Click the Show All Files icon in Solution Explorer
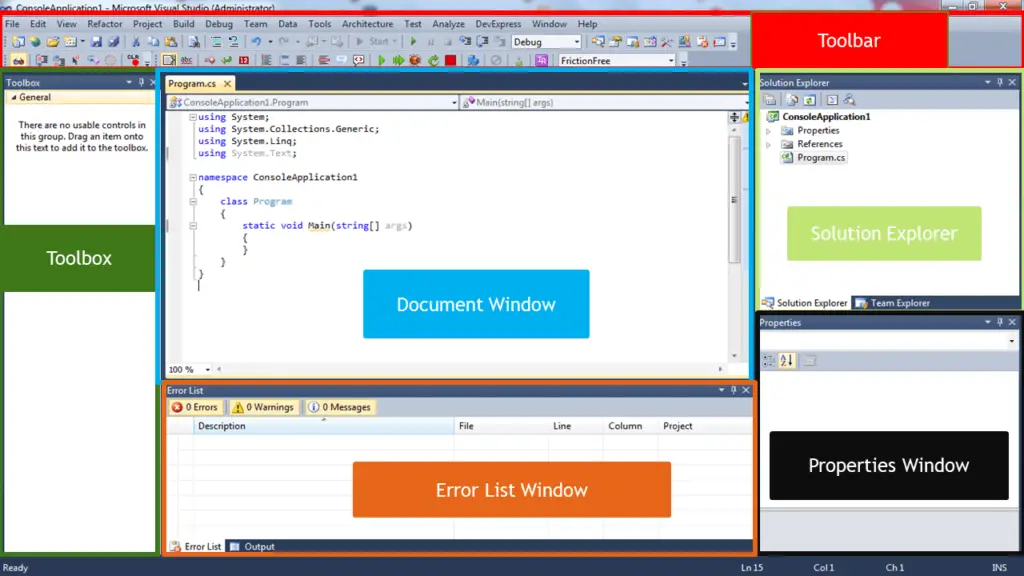 tap(792, 100)
